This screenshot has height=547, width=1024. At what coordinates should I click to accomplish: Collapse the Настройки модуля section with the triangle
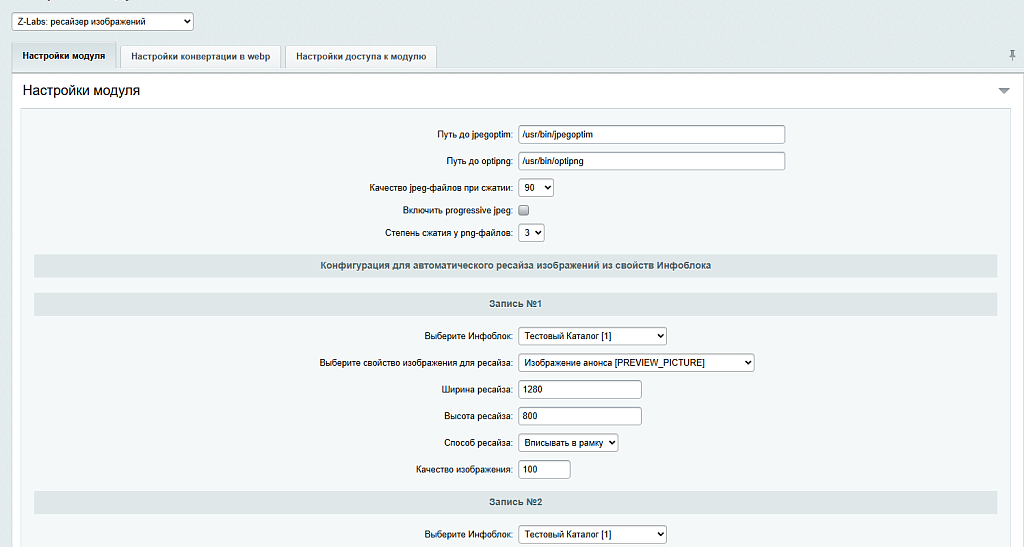(1004, 91)
